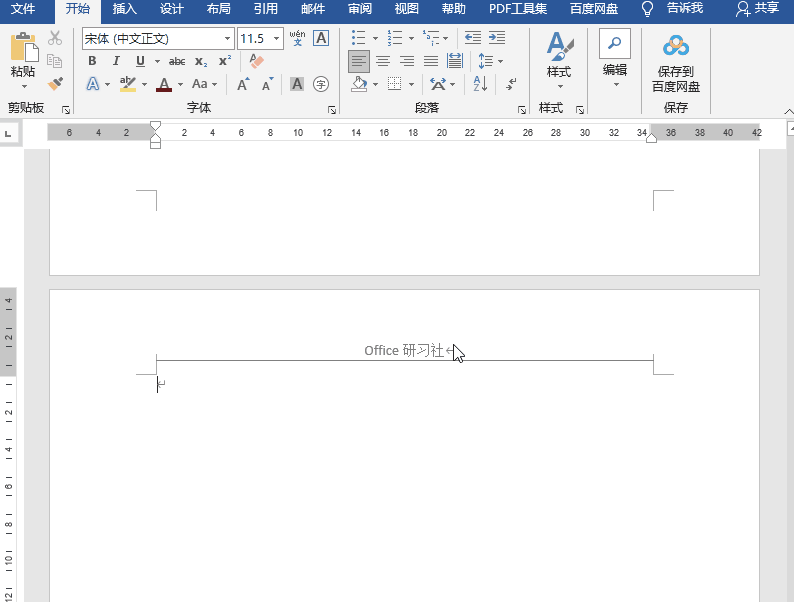This screenshot has height=602, width=794.
Task: Select the Format Painter brush
Action: point(55,84)
